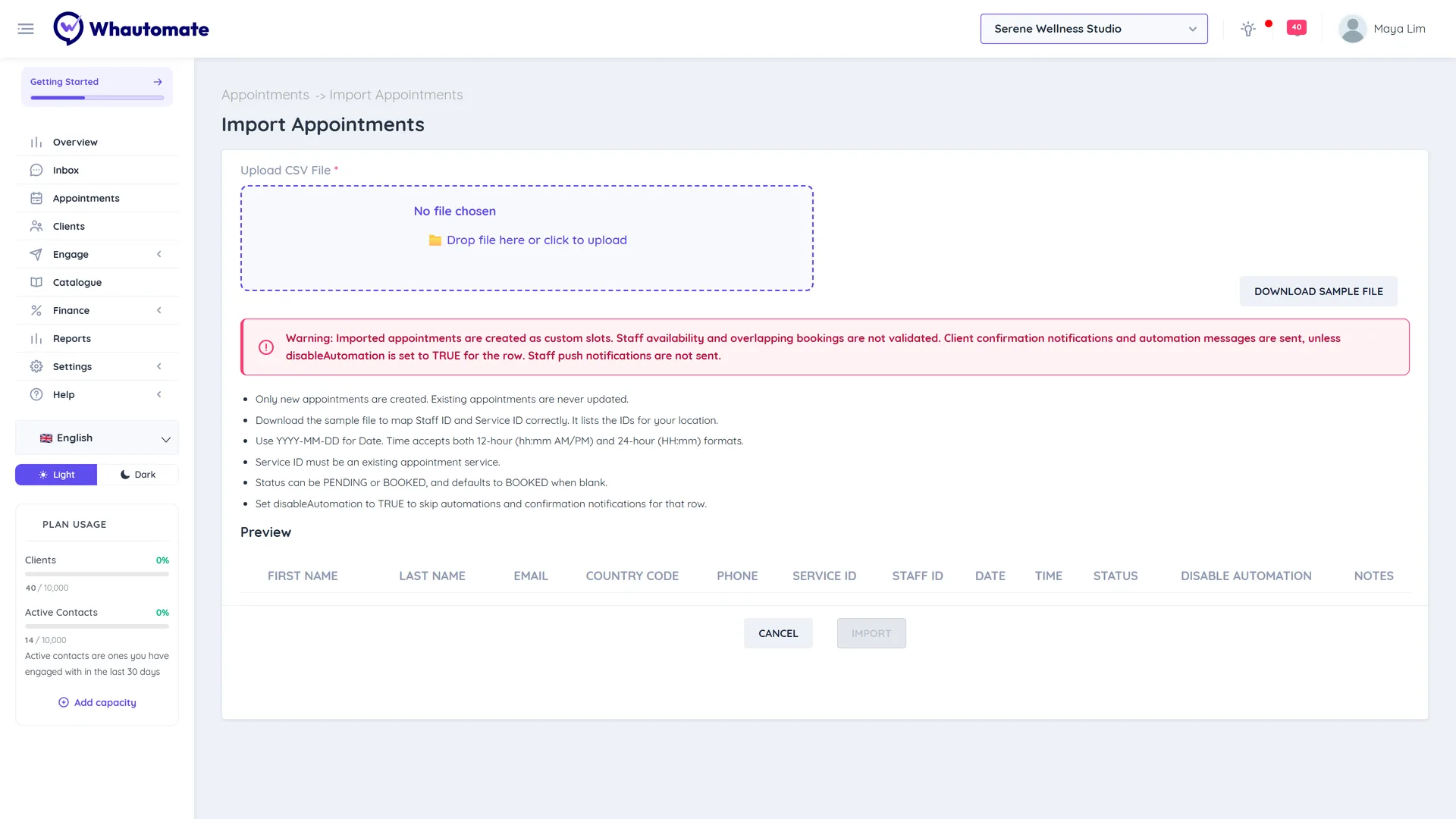Click the Overview chart icon
1456x819 pixels.
click(x=36, y=143)
